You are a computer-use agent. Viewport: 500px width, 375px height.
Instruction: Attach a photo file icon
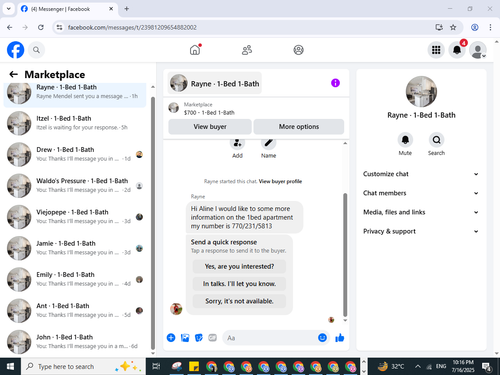point(185,338)
